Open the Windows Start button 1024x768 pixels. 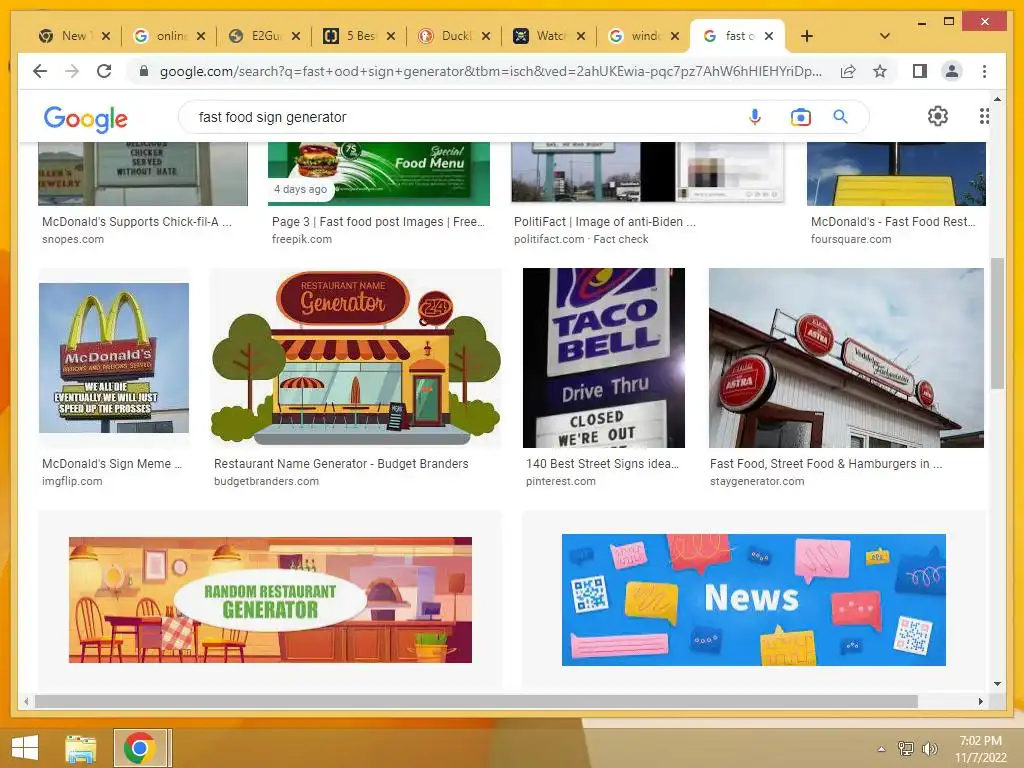tap(25, 748)
